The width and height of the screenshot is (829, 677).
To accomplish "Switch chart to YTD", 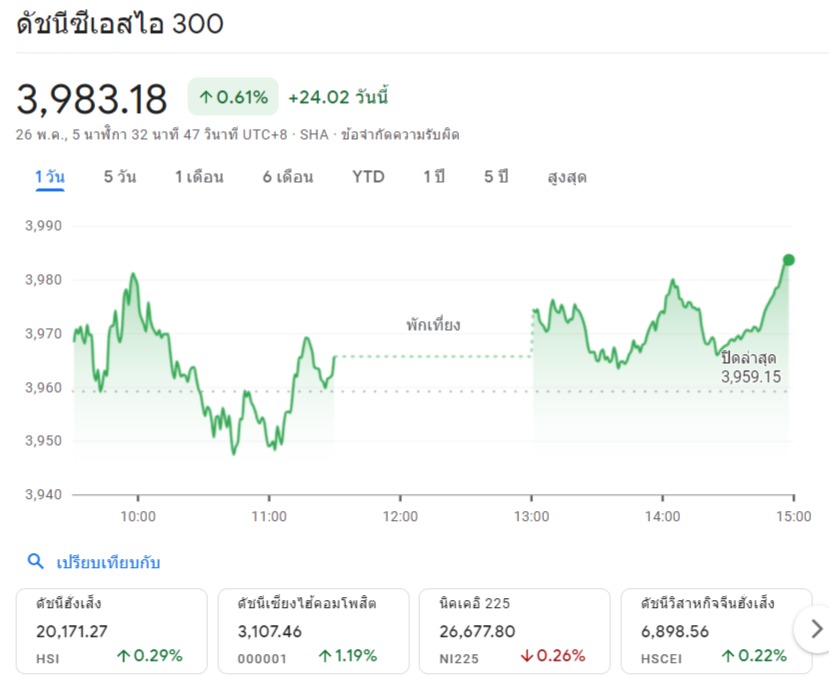I will click(368, 177).
